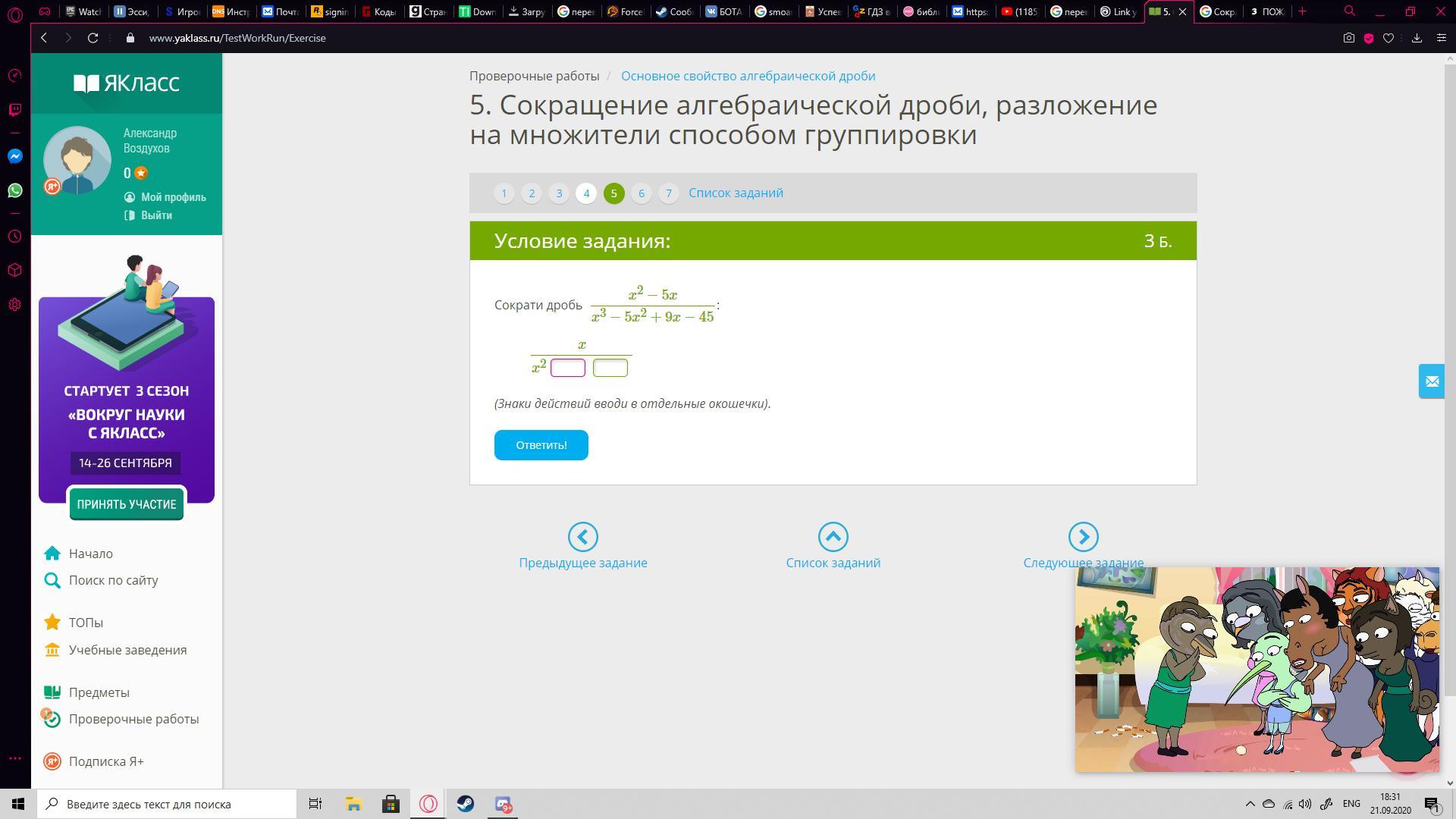Click the ПРИНЯТЬ УЧАСТИЕ button

(126, 504)
